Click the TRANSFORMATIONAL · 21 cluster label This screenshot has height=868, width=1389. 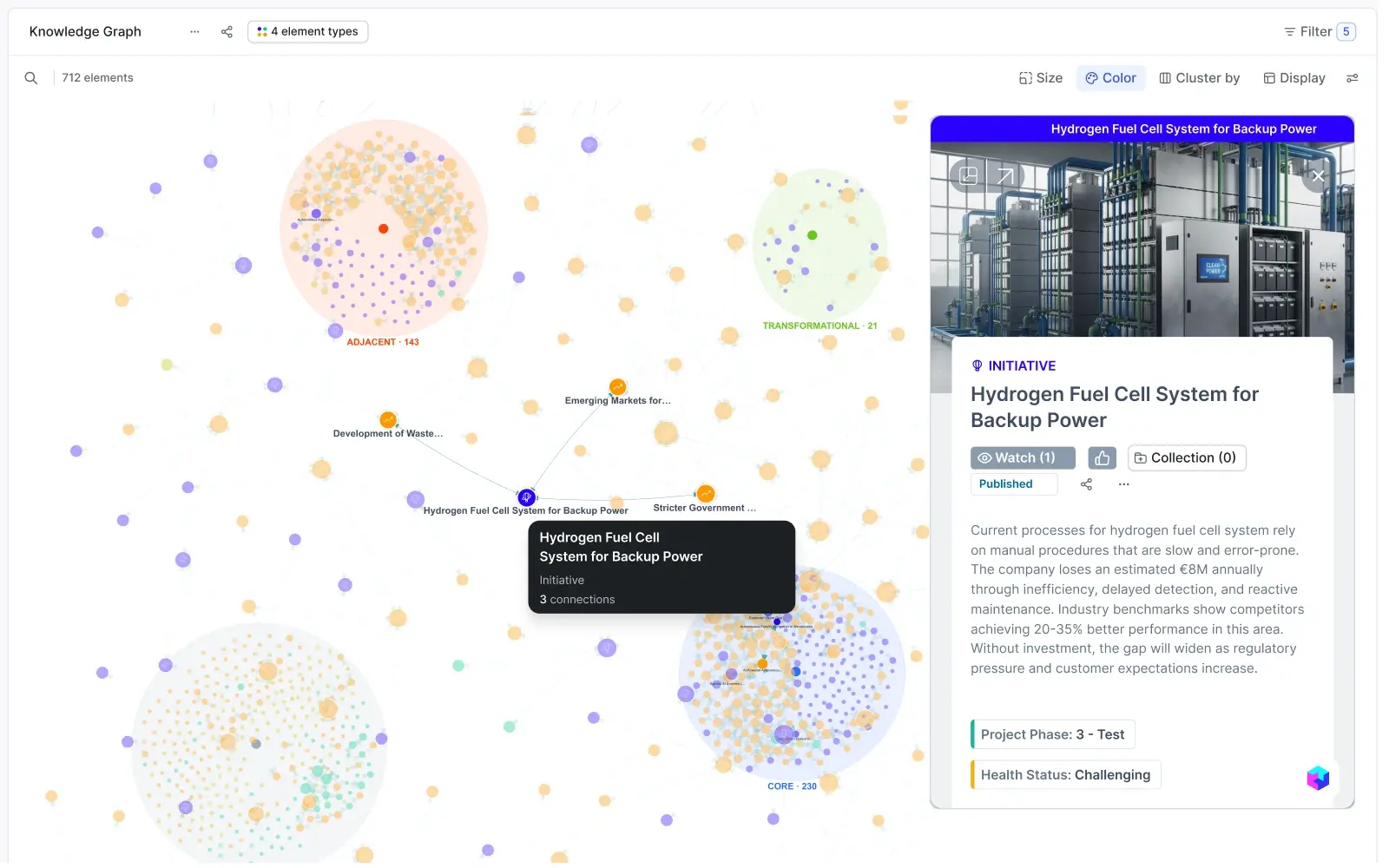[820, 326]
